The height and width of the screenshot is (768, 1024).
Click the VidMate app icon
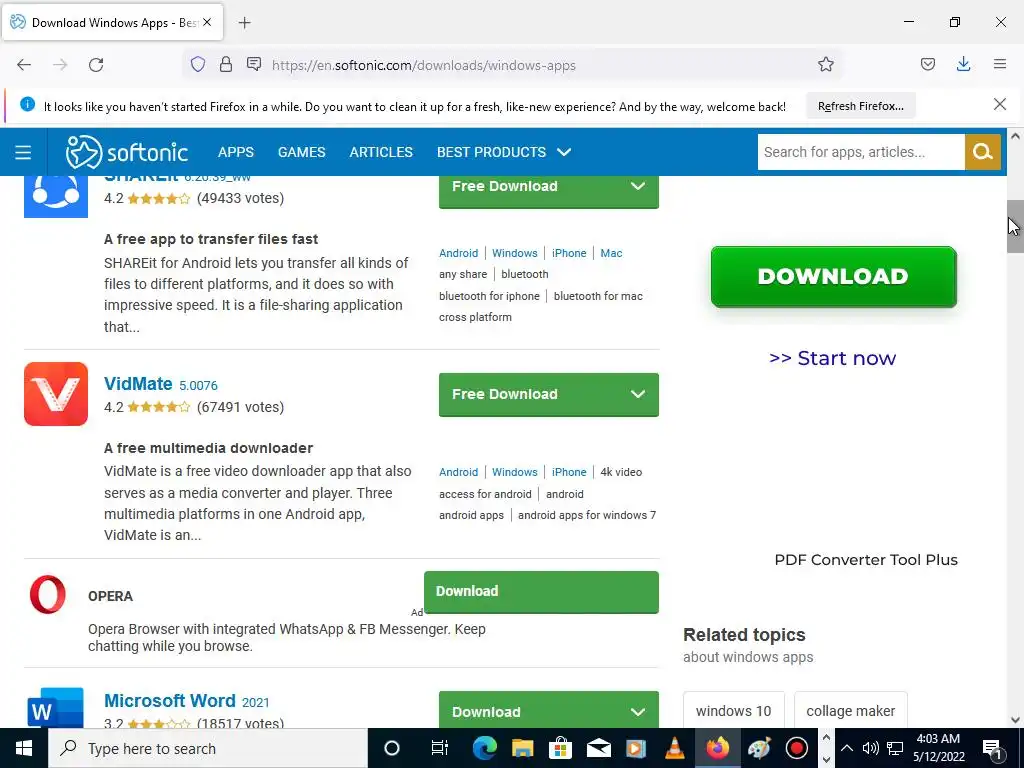56,394
